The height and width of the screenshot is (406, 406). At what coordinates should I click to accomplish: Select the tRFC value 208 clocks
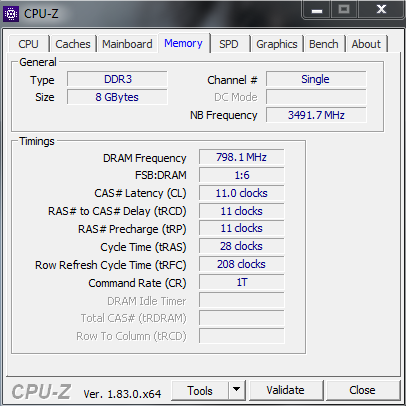tap(242, 265)
